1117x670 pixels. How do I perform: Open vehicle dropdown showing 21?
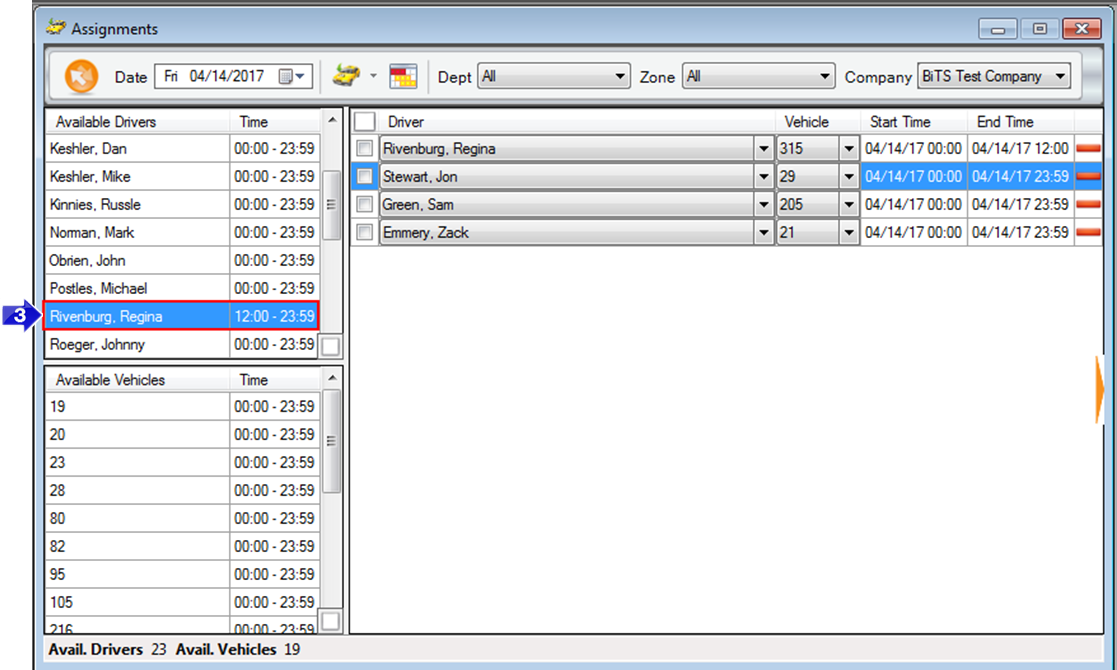[x=848, y=232]
